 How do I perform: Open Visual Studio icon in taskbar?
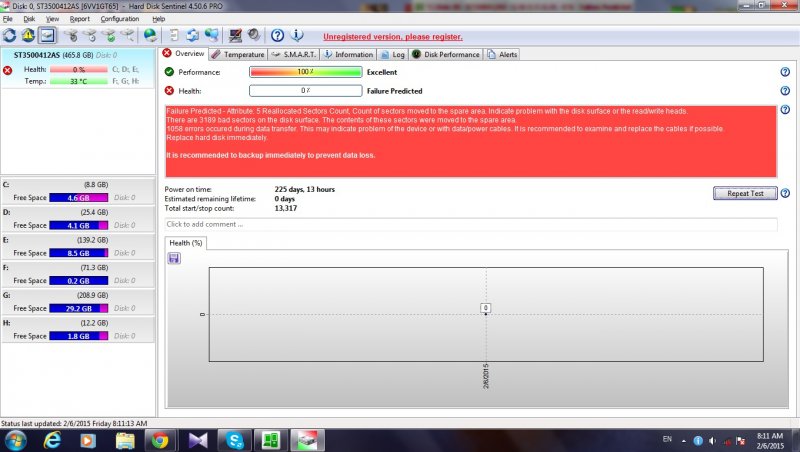tap(197, 440)
